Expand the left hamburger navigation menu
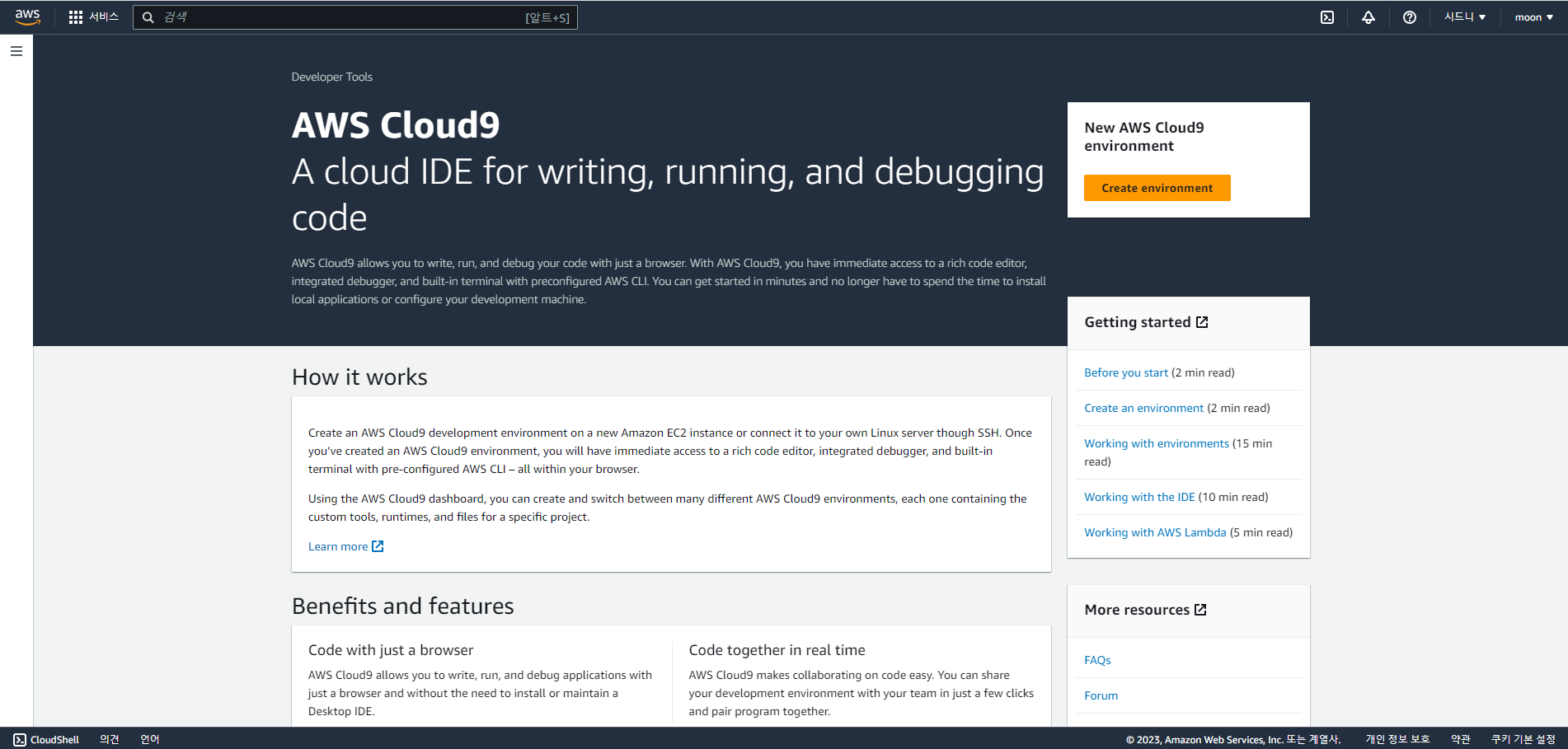Screen dimensions: 1568x749 (16, 51)
